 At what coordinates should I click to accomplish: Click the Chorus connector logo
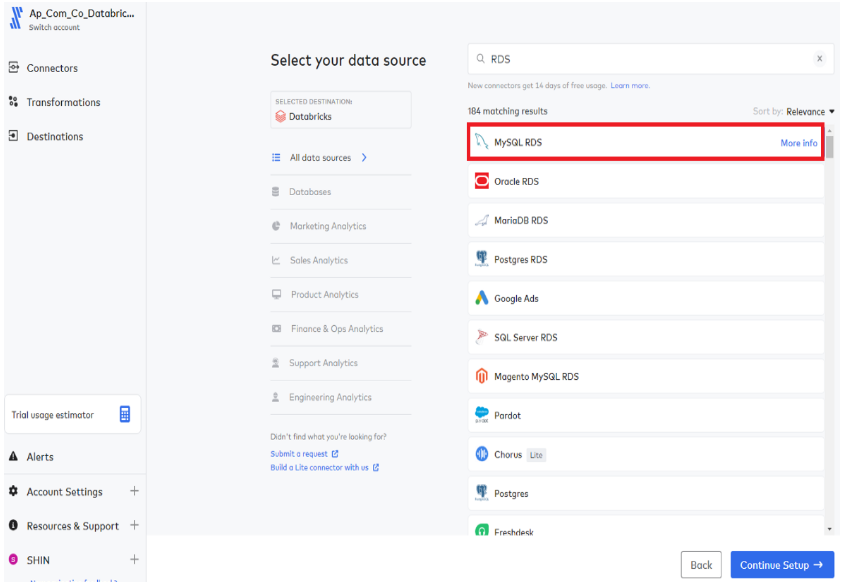pyautogui.click(x=482, y=454)
